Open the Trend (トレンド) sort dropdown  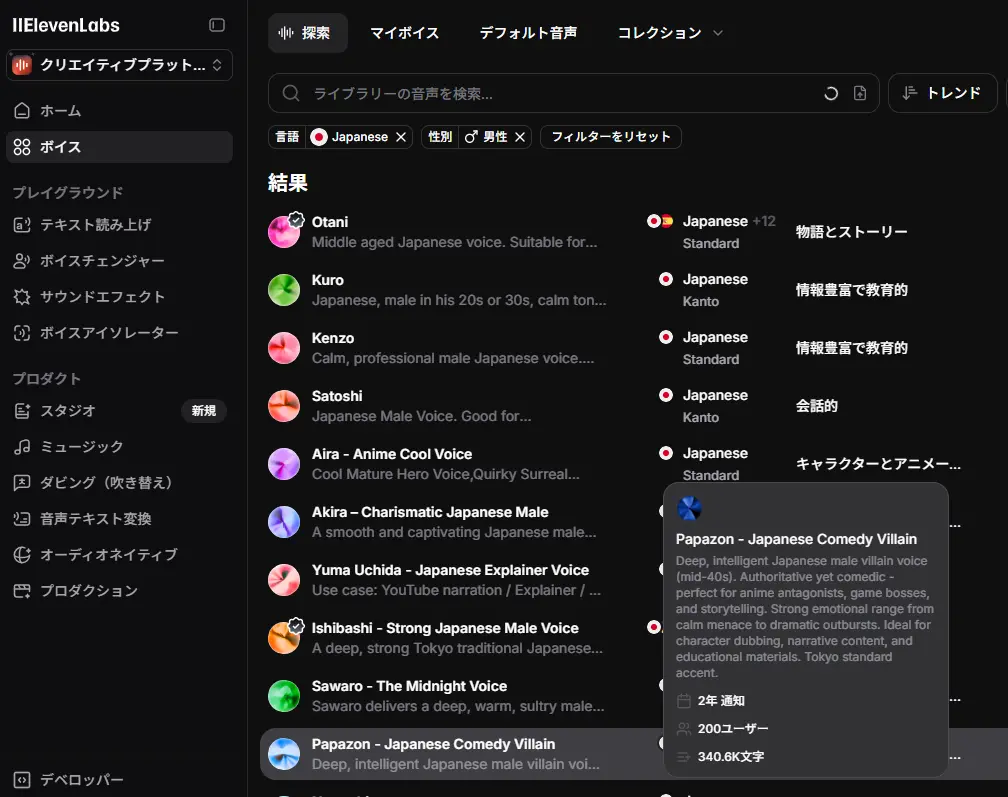click(942, 93)
